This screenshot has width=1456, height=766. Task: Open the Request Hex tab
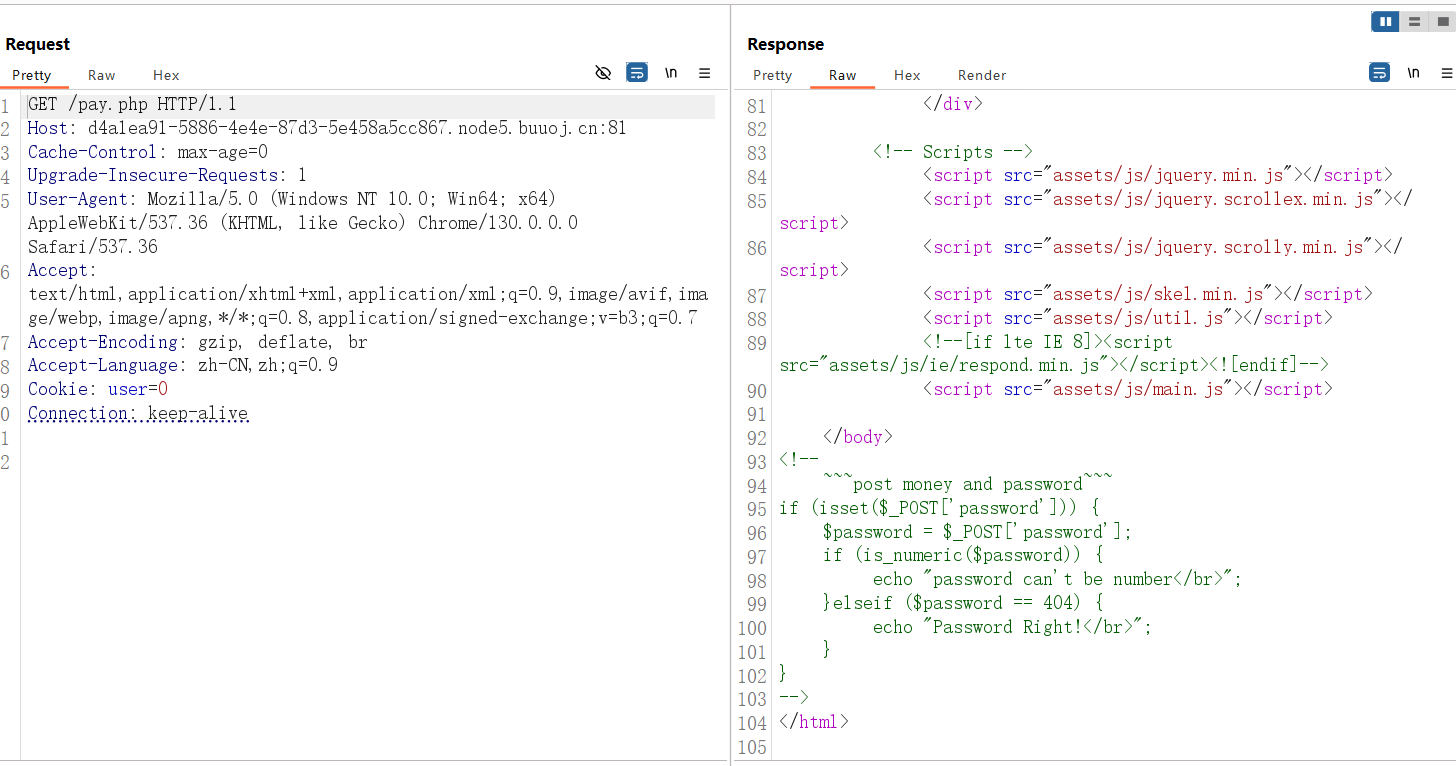pos(166,75)
